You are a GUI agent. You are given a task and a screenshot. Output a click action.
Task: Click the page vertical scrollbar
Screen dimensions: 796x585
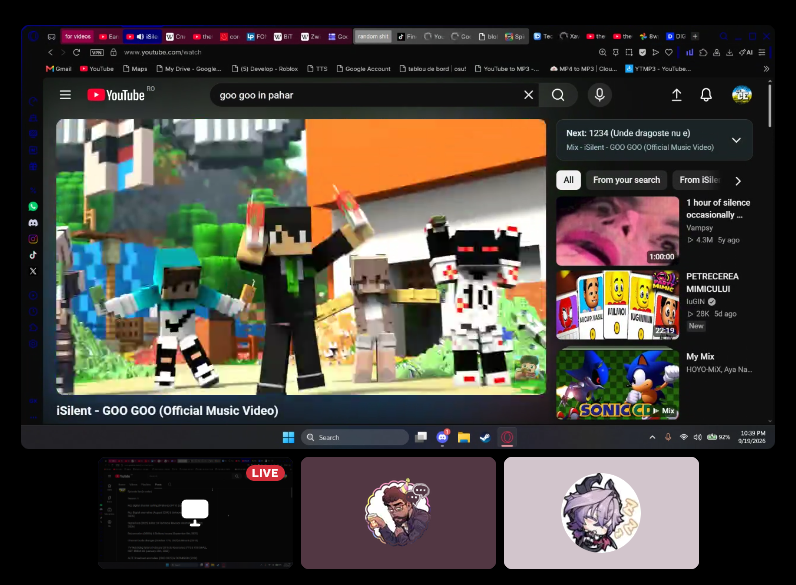[770, 106]
